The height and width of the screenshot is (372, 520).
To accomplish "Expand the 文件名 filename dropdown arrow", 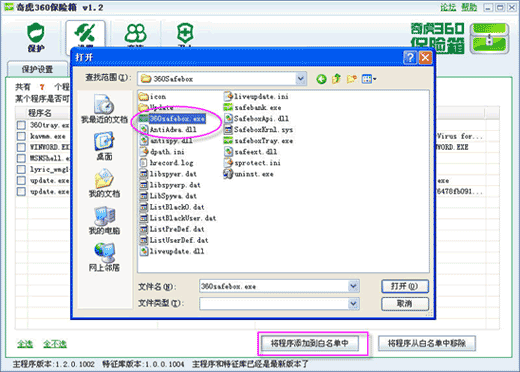I will 353,286.
